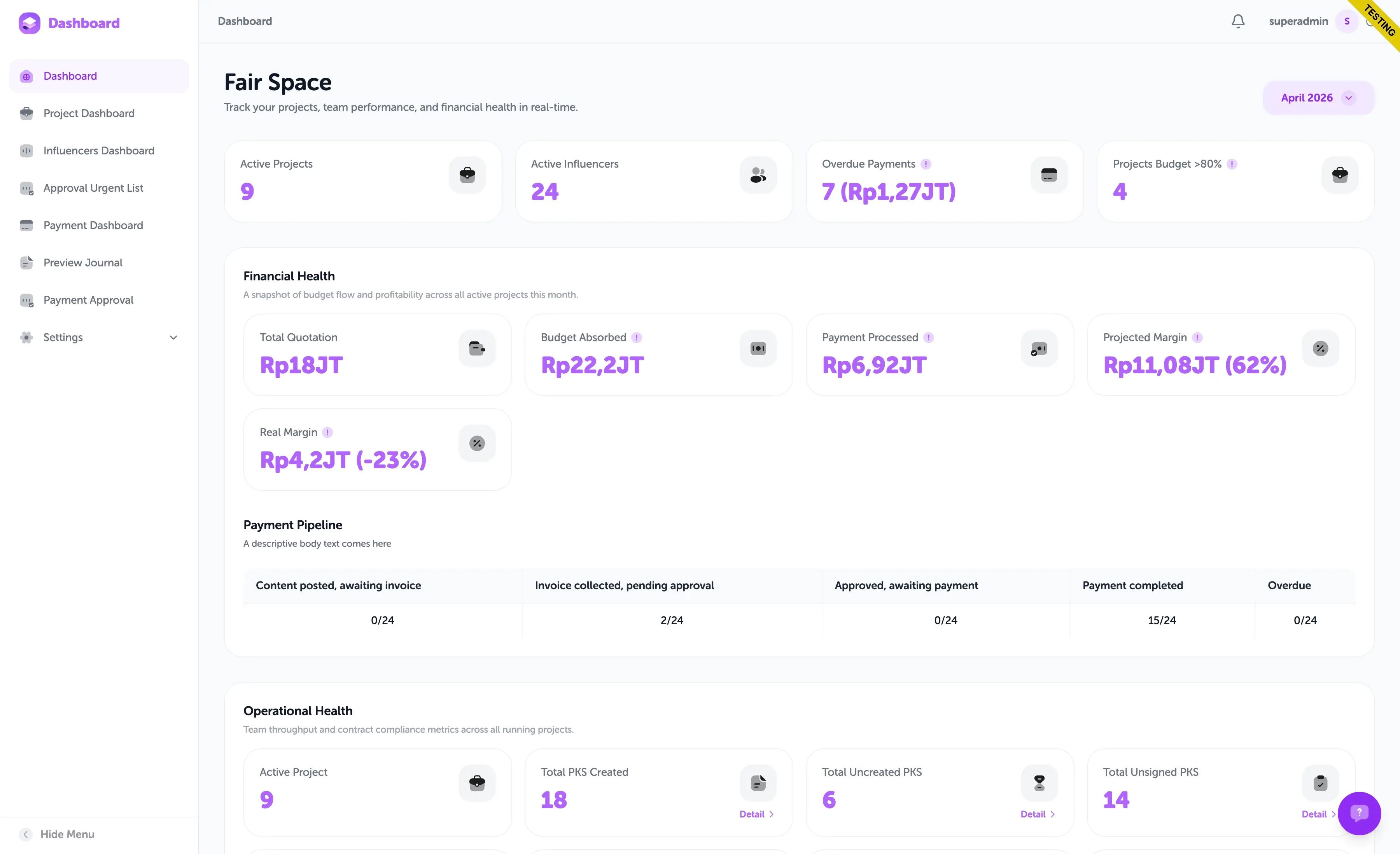Click the info icon next to Projects Budget >80%
Viewport: 1400px width, 854px height.
pos(1232,164)
